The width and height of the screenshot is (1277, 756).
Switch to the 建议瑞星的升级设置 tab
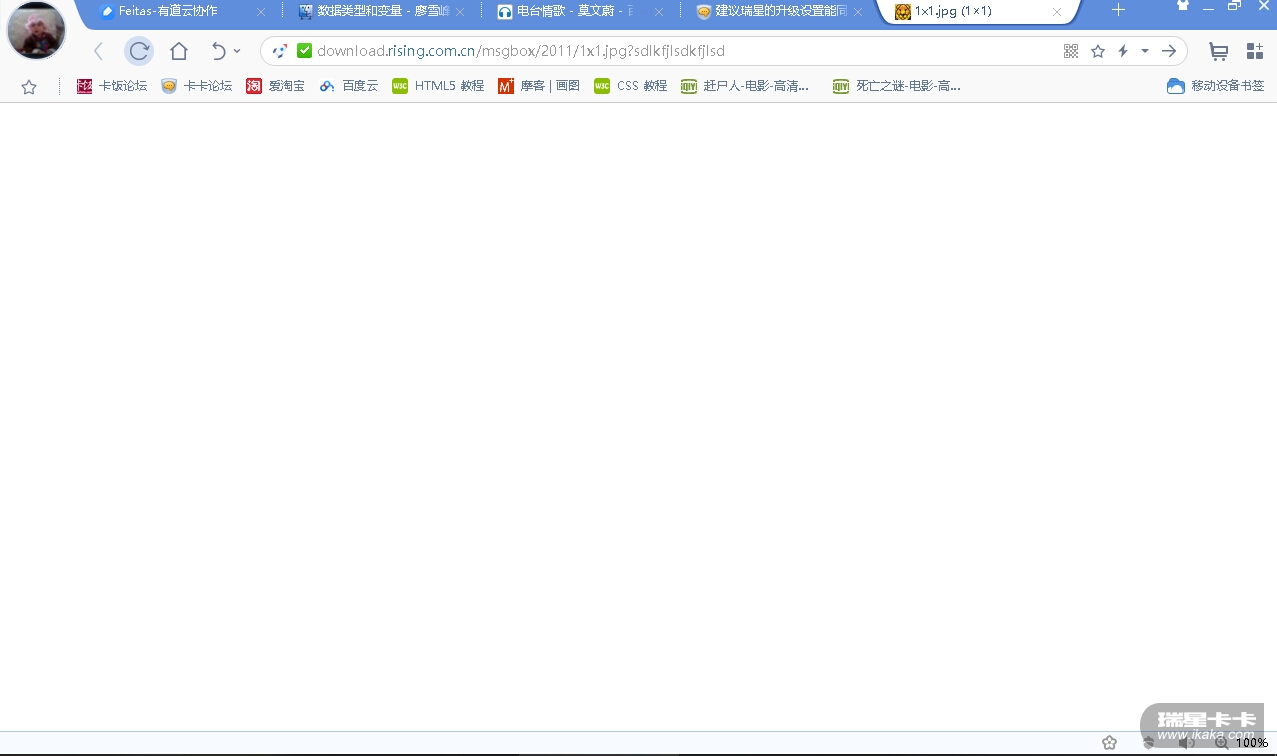(x=772, y=11)
